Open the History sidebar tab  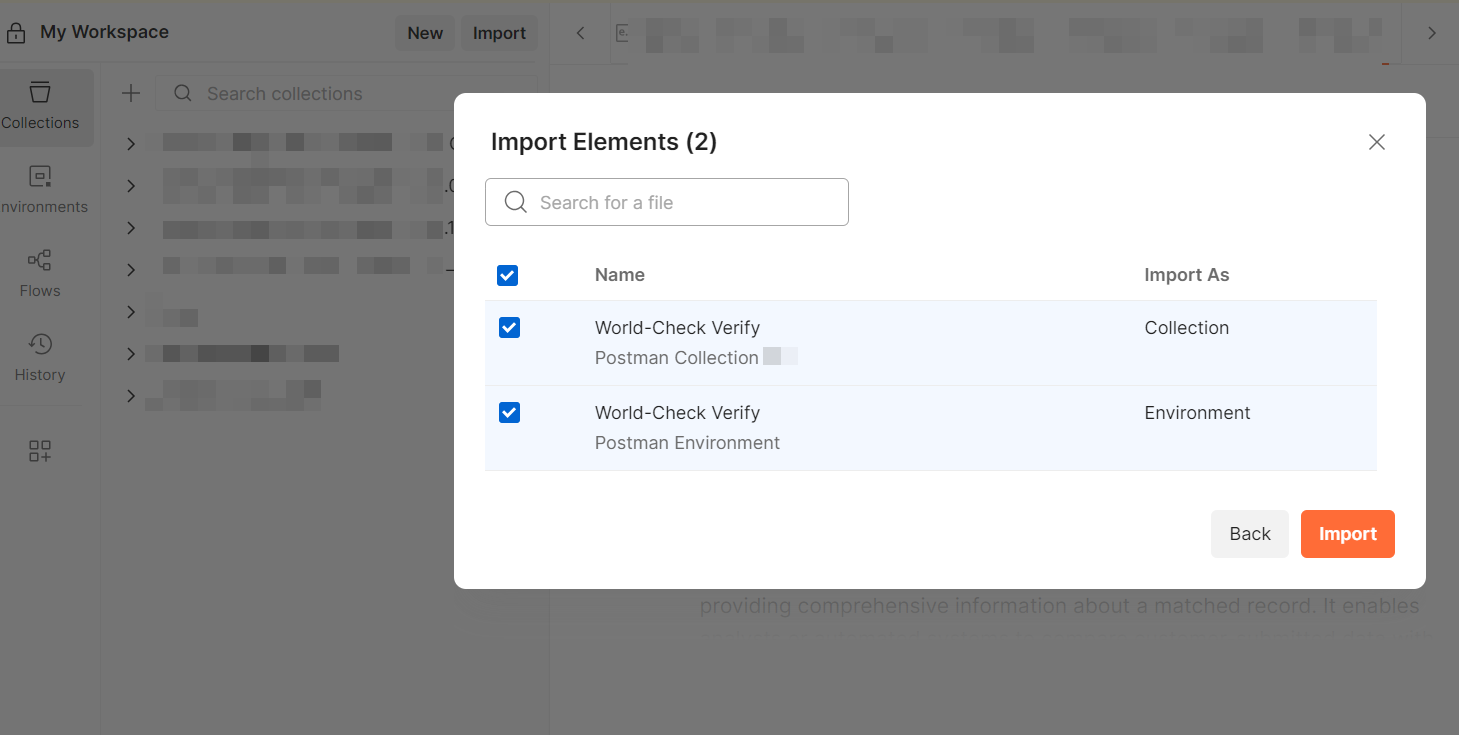click(40, 359)
